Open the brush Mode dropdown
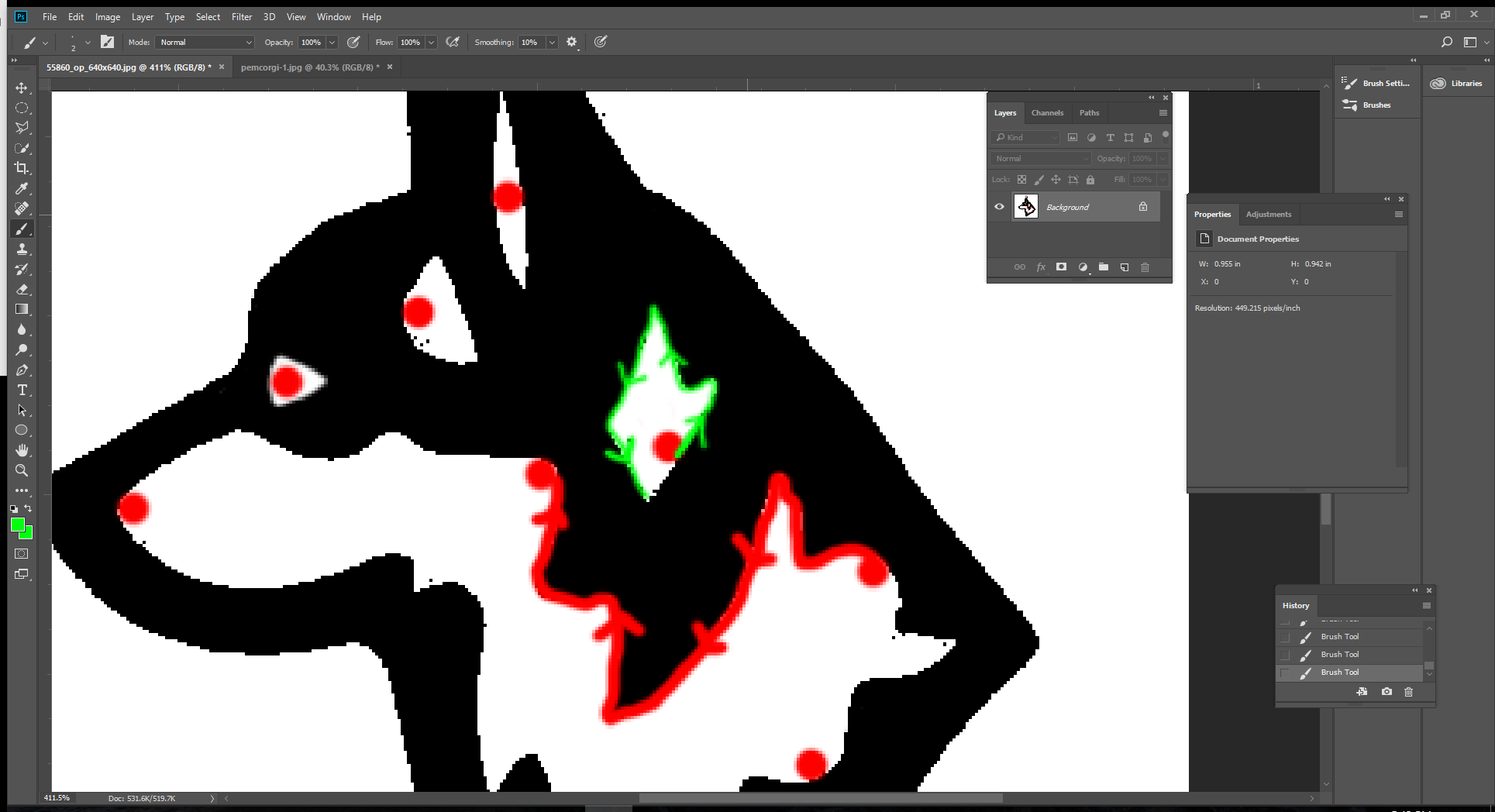 tap(205, 42)
